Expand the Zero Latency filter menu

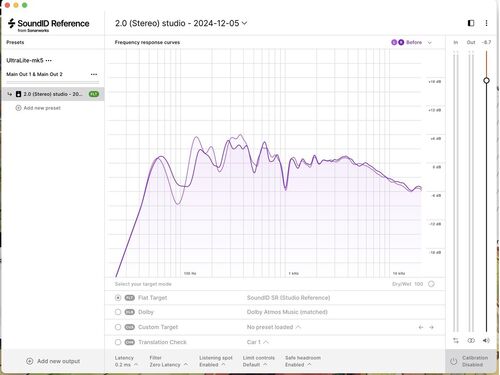click(x=168, y=365)
